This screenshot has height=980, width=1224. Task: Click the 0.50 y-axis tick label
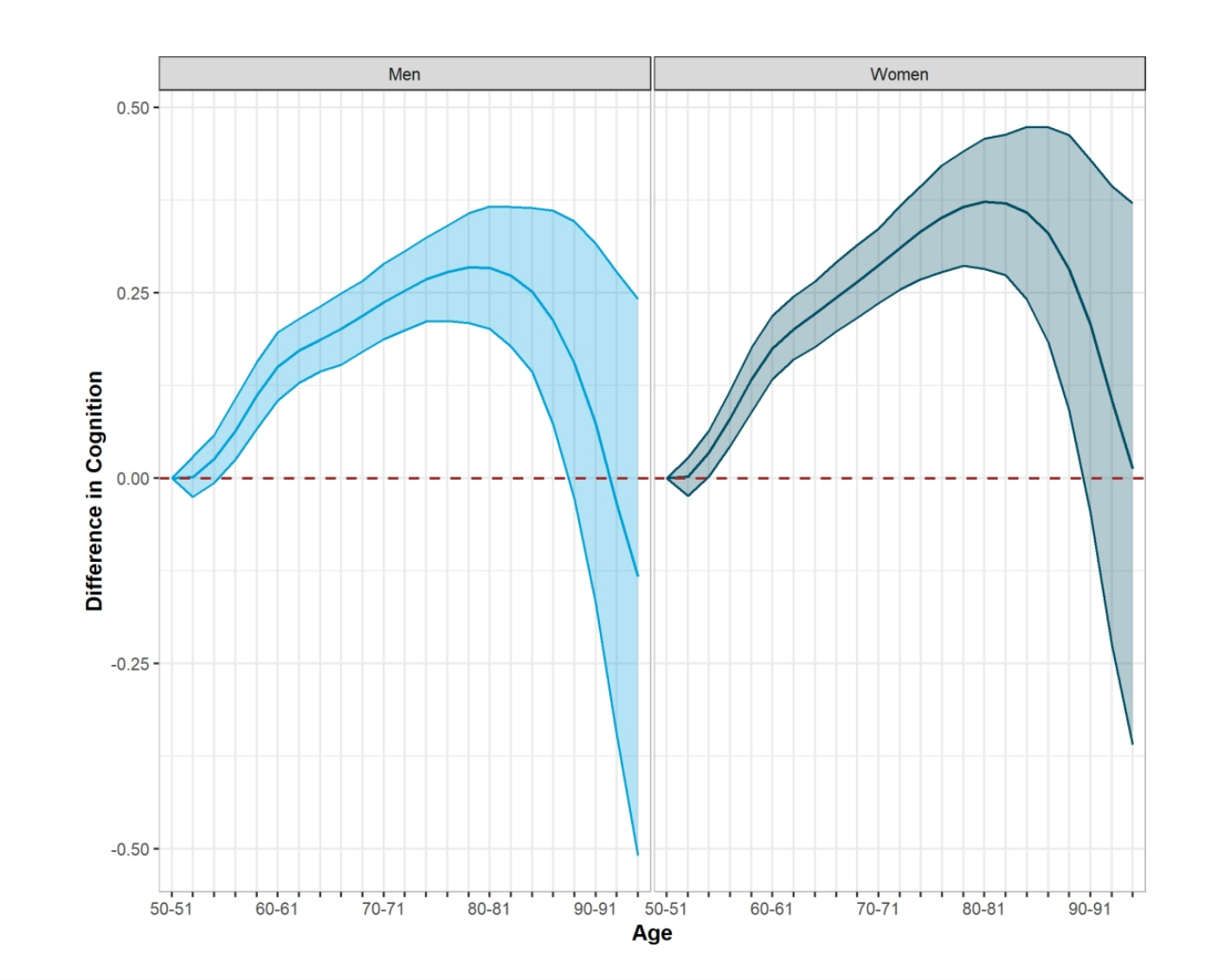point(132,108)
